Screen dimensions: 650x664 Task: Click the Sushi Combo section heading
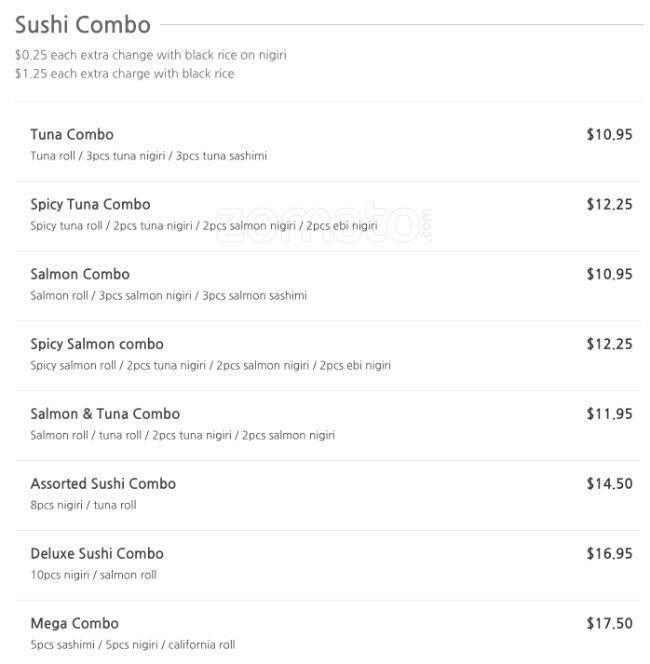[83, 25]
